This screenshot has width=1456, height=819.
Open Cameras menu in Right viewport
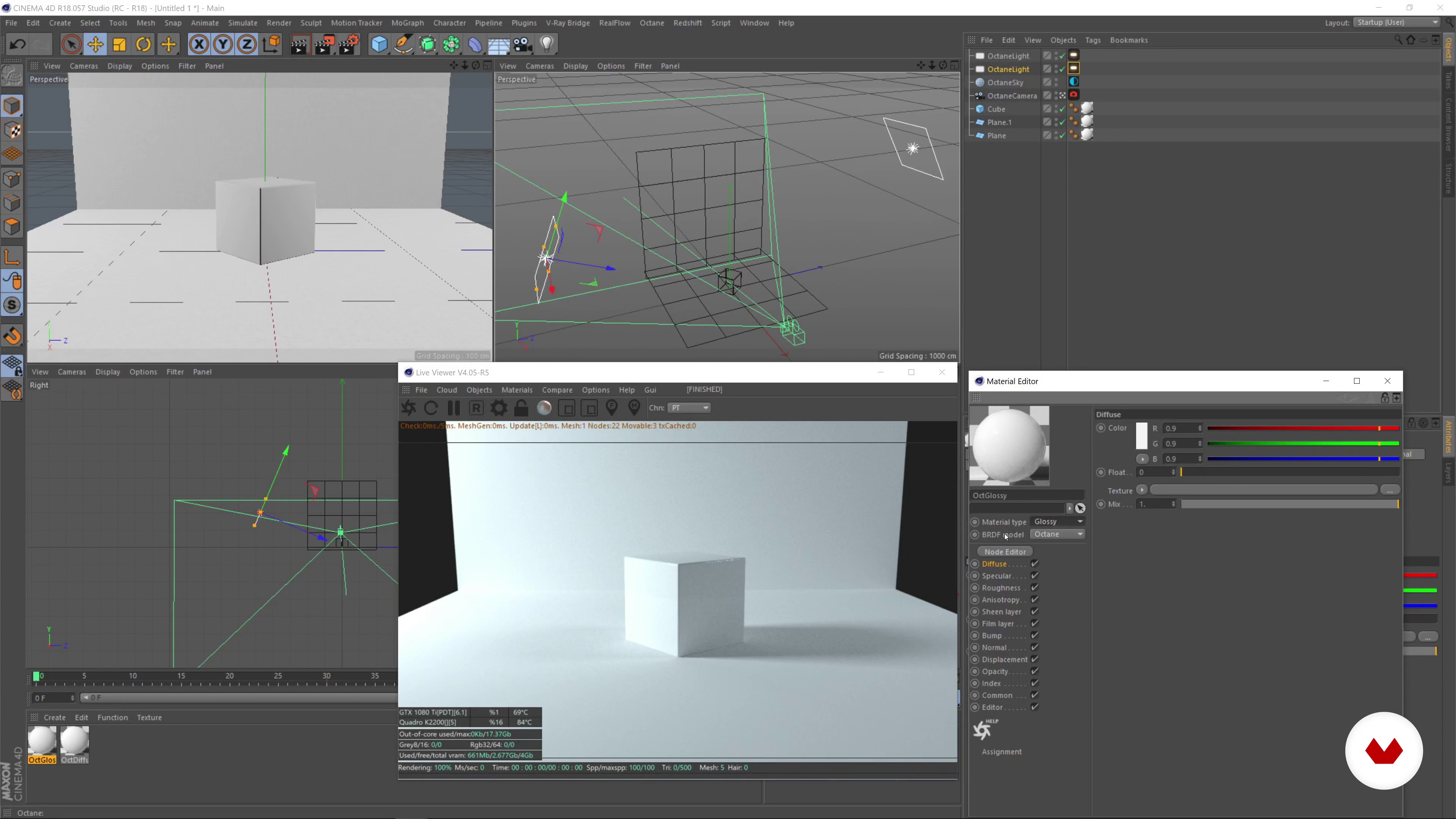coord(72,371)
